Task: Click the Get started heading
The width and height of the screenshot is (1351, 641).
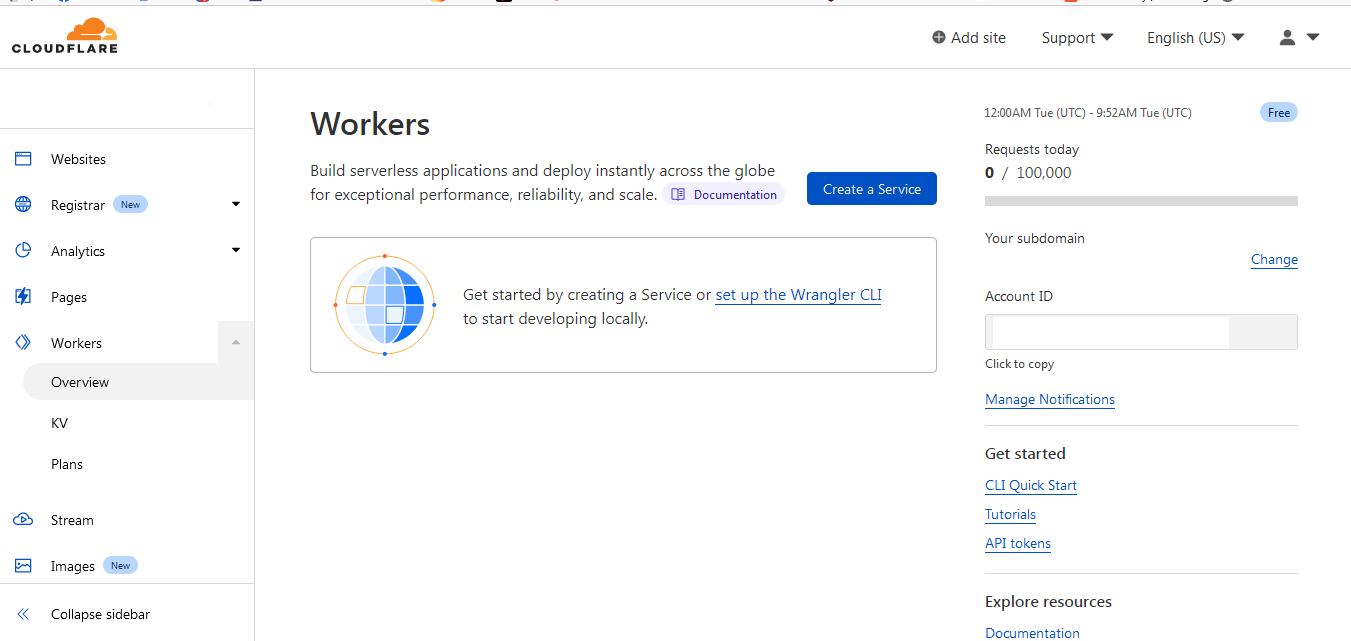Action: (1025, 453)
